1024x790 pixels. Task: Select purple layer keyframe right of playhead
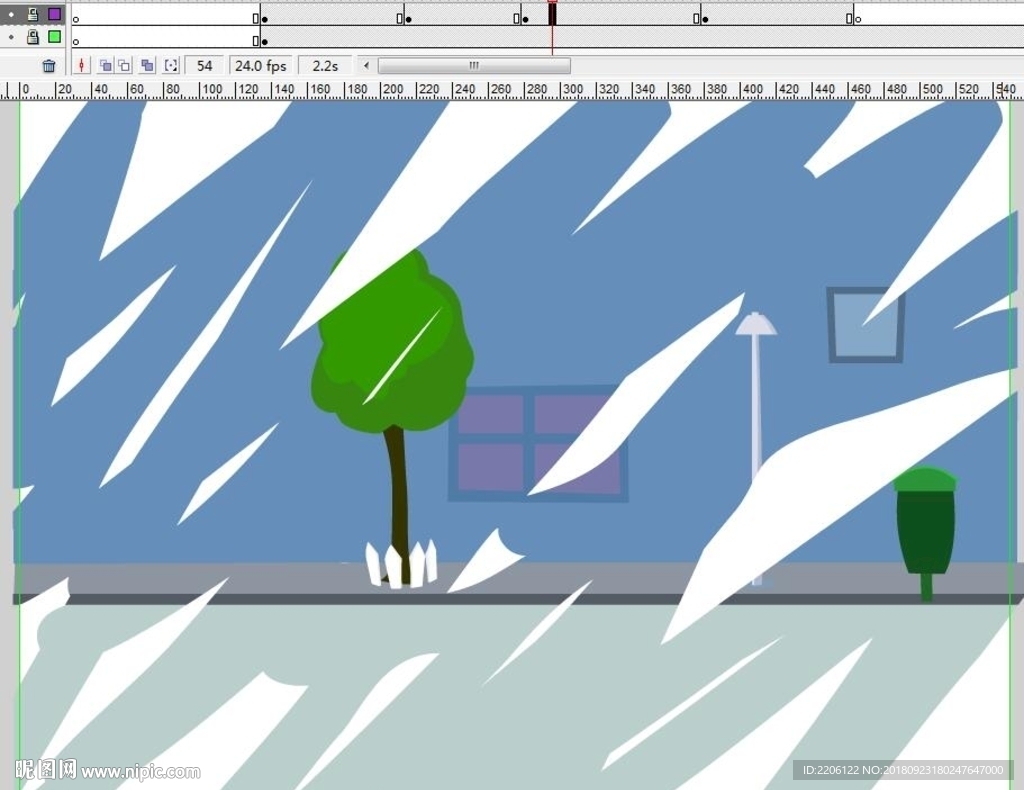(x=705, y=19)
